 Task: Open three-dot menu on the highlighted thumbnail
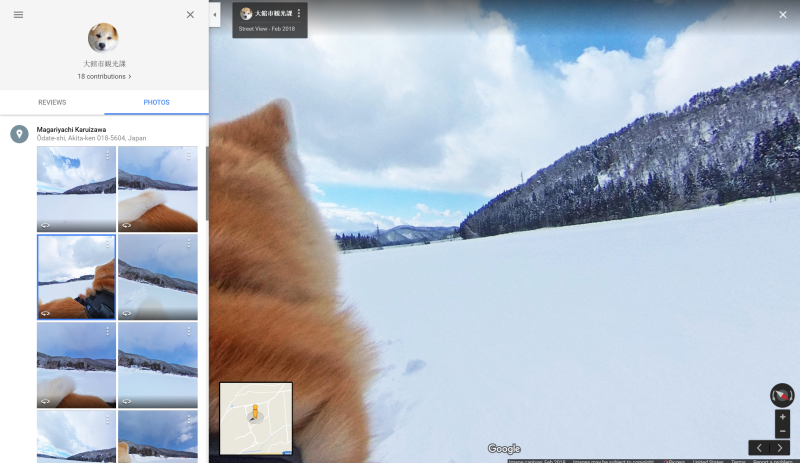[x=107, y=244]
